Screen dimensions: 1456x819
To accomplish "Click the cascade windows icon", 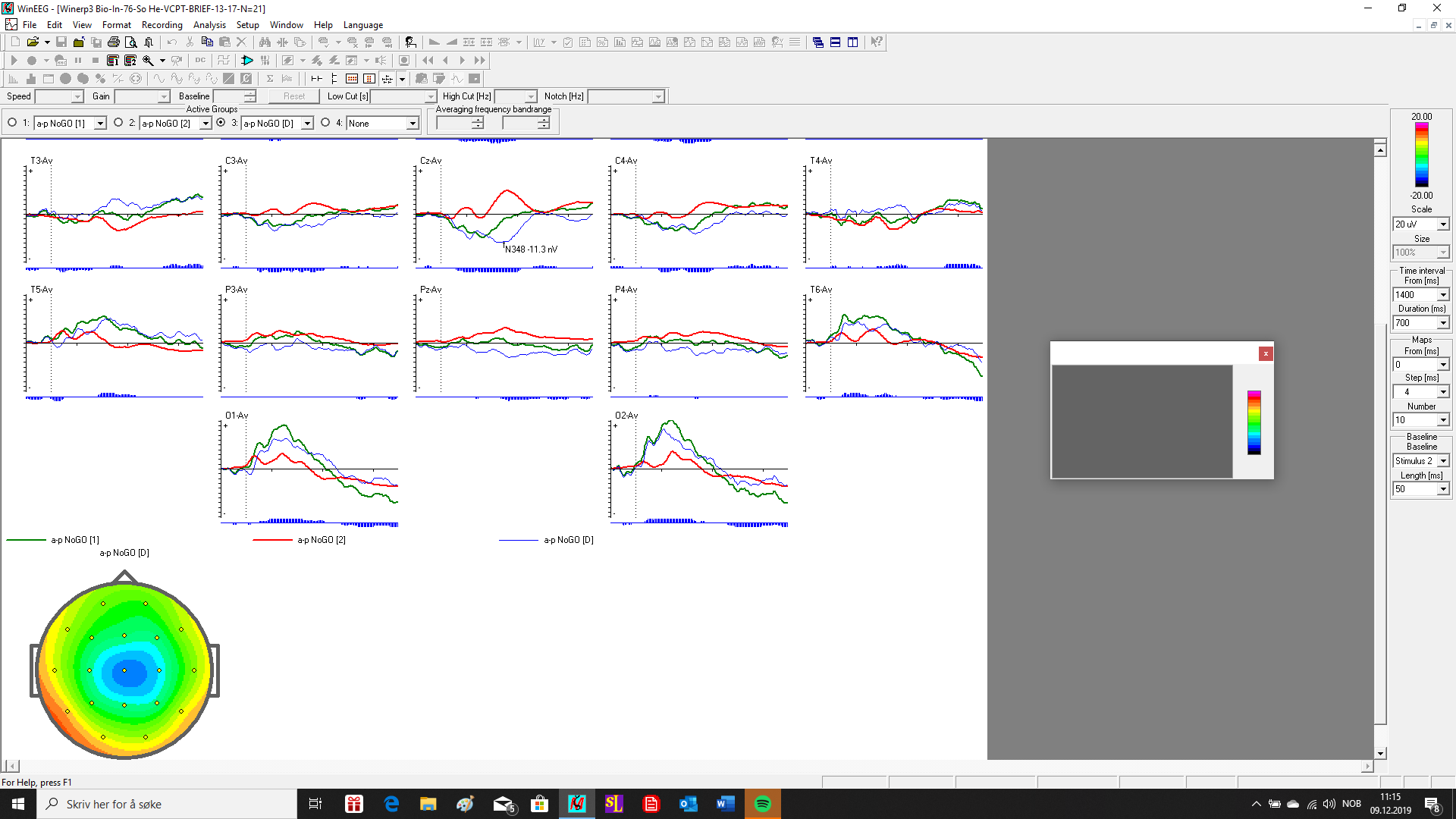I will click(x=817, y=42).
